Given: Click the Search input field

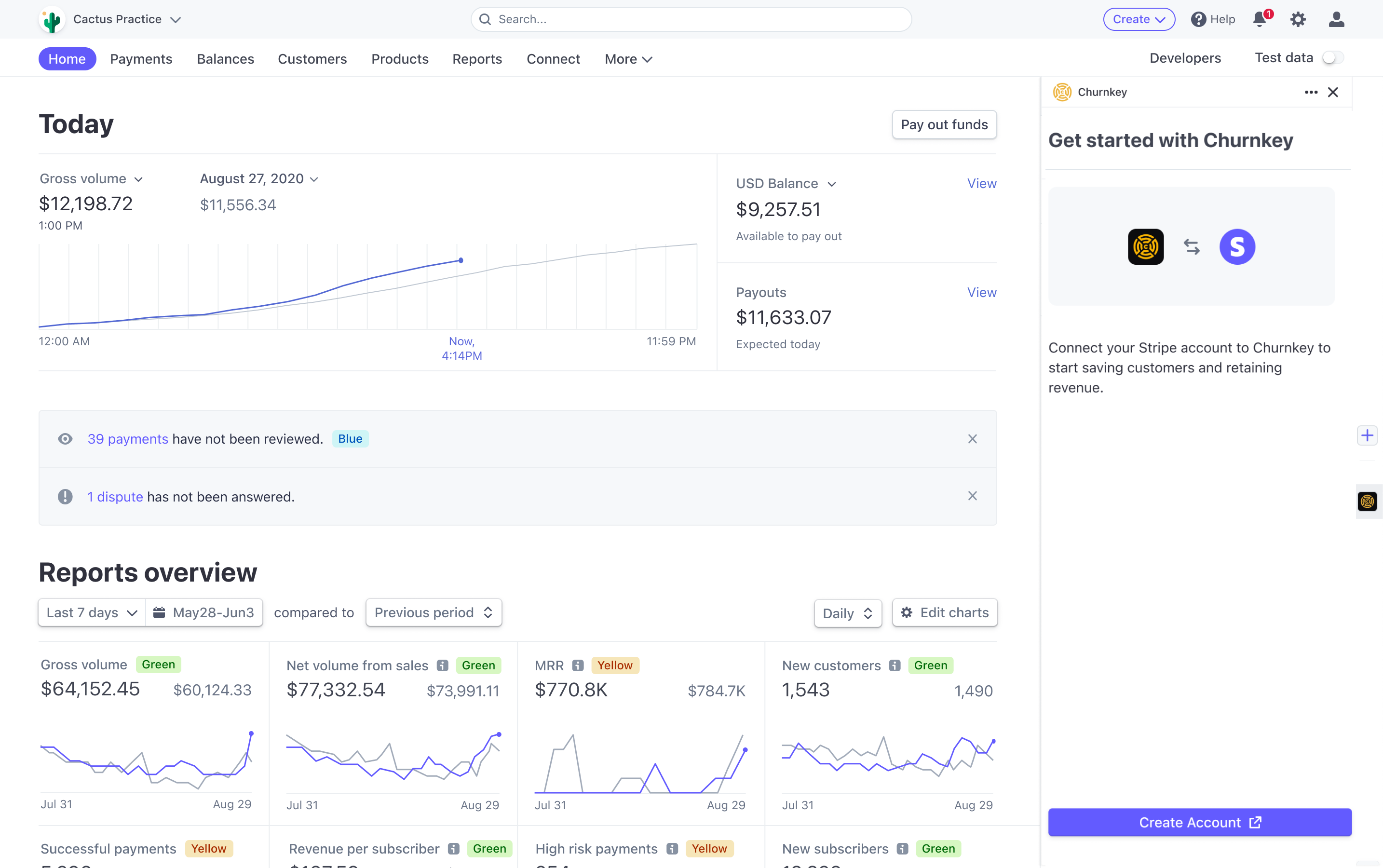Looking at the screenshot, I should pos(691,19).
